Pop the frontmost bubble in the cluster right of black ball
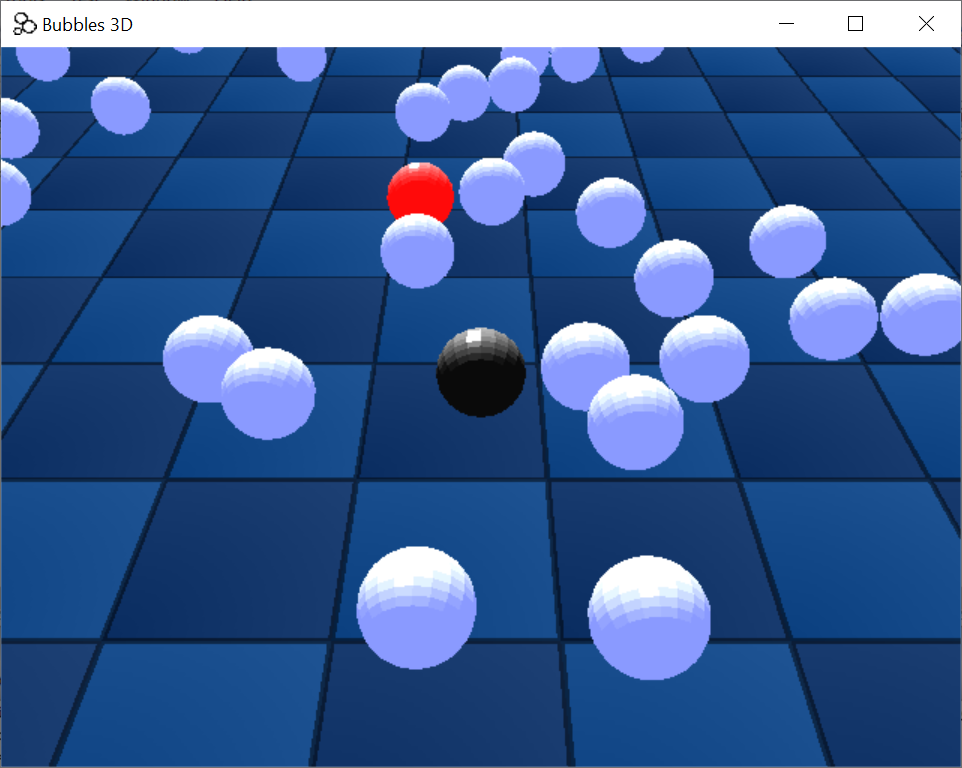 point(635,422)
